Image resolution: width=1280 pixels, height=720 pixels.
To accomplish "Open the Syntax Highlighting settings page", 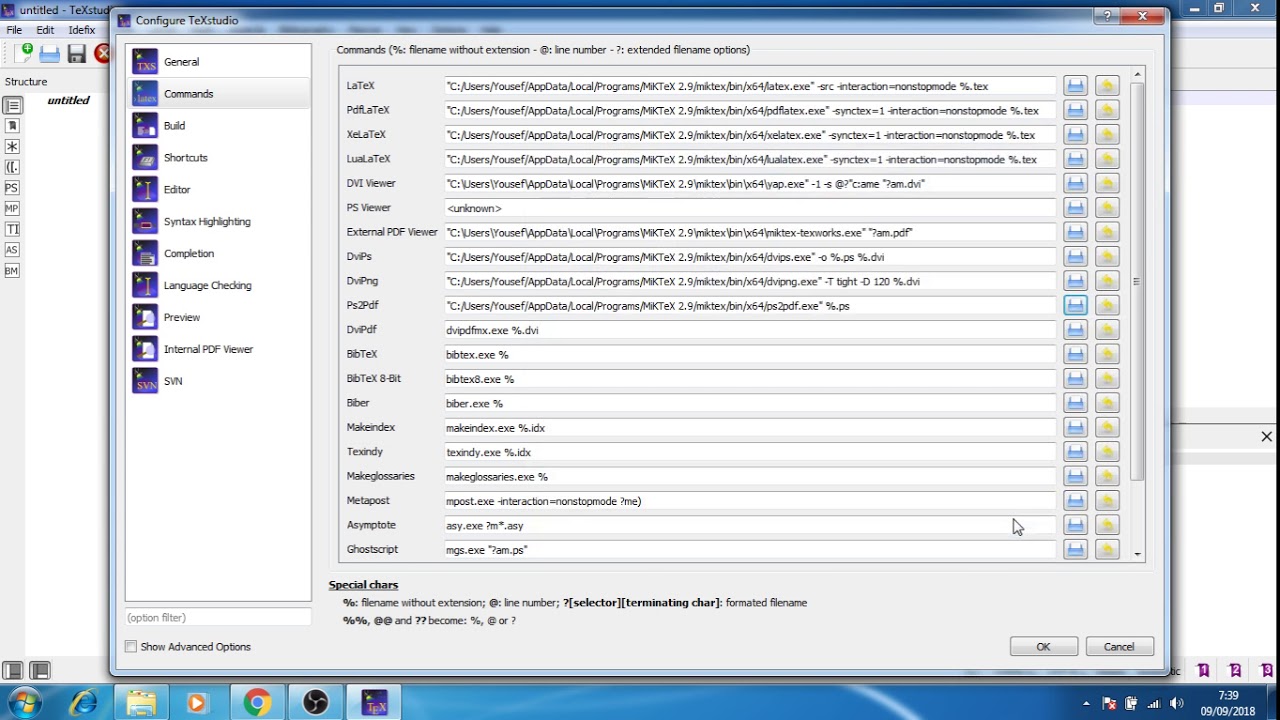I will pos(206,222).
